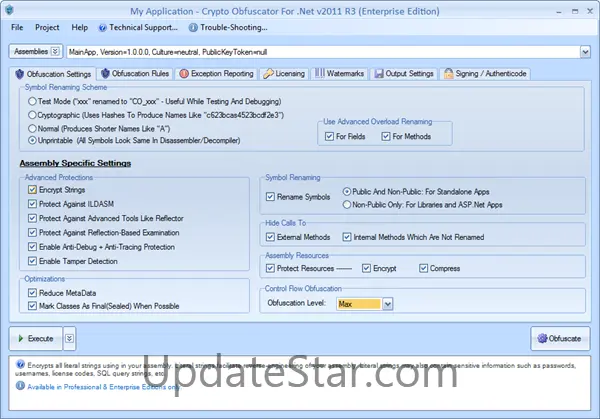Click the Execute button
Screen dimensions: 600x419
[36, 338]
